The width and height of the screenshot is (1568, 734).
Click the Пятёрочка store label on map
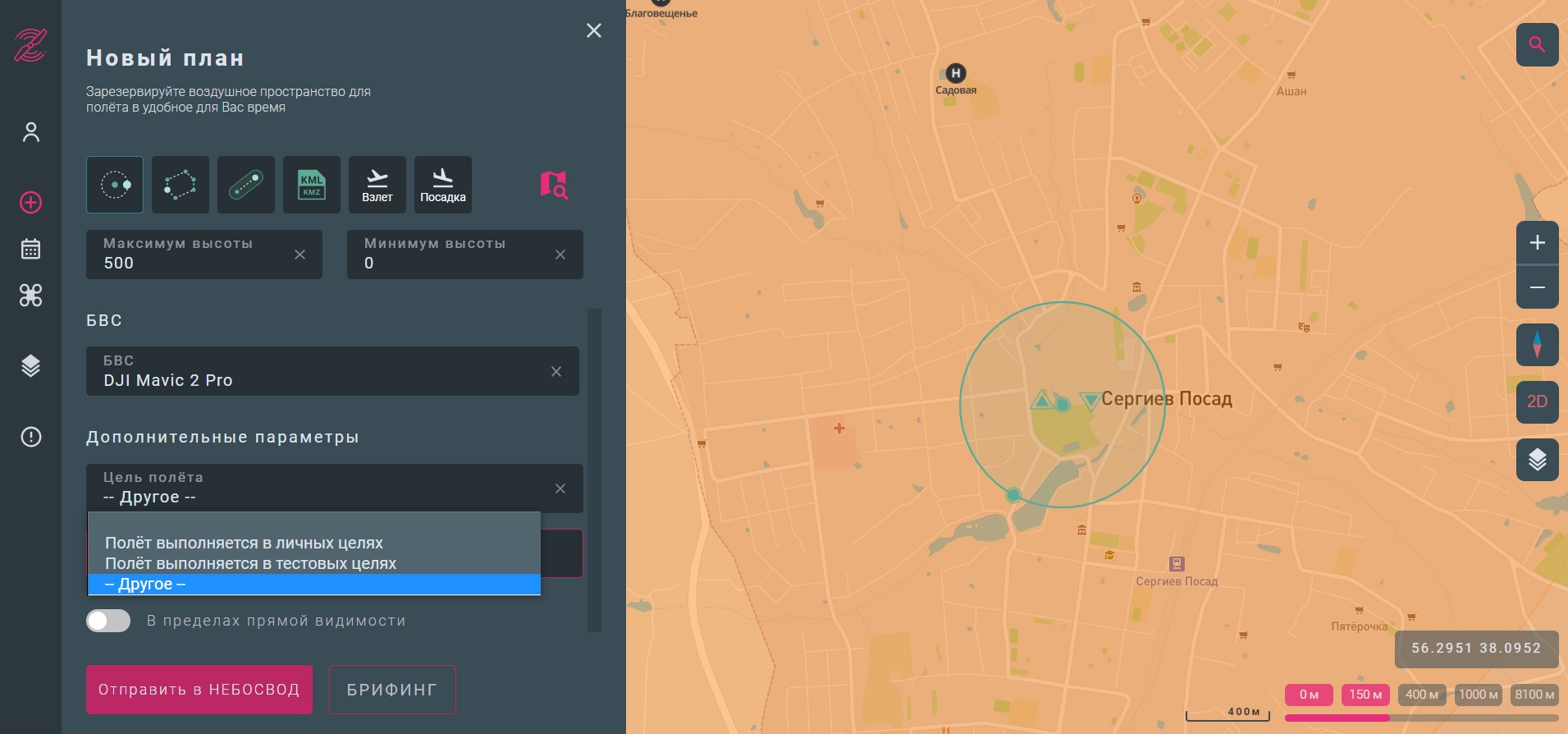pos(1360,626)
